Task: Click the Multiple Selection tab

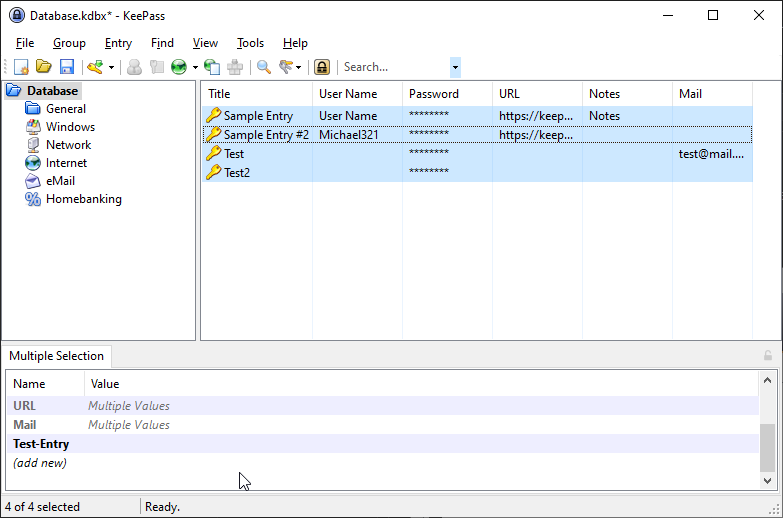Action: pos(56,356)
